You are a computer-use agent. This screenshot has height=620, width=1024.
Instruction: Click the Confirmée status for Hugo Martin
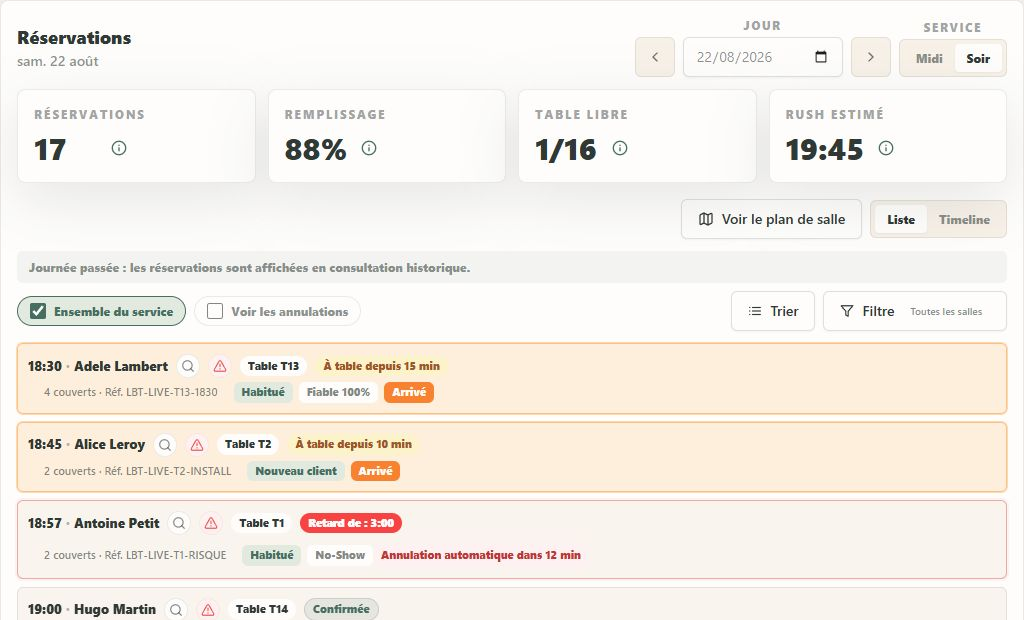pos(341,609)
